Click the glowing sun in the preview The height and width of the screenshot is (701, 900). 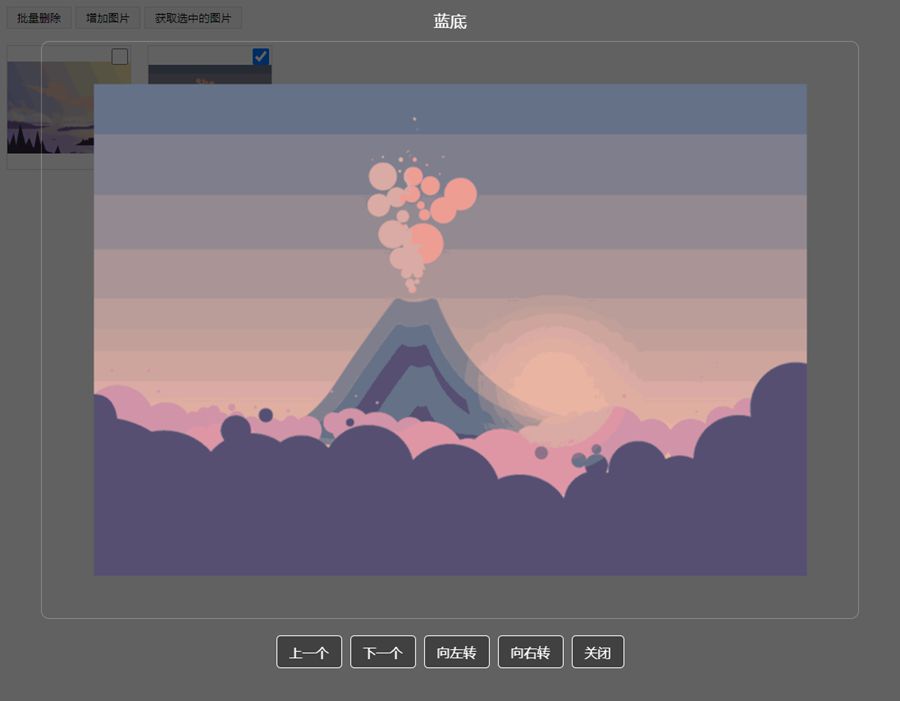555,380
